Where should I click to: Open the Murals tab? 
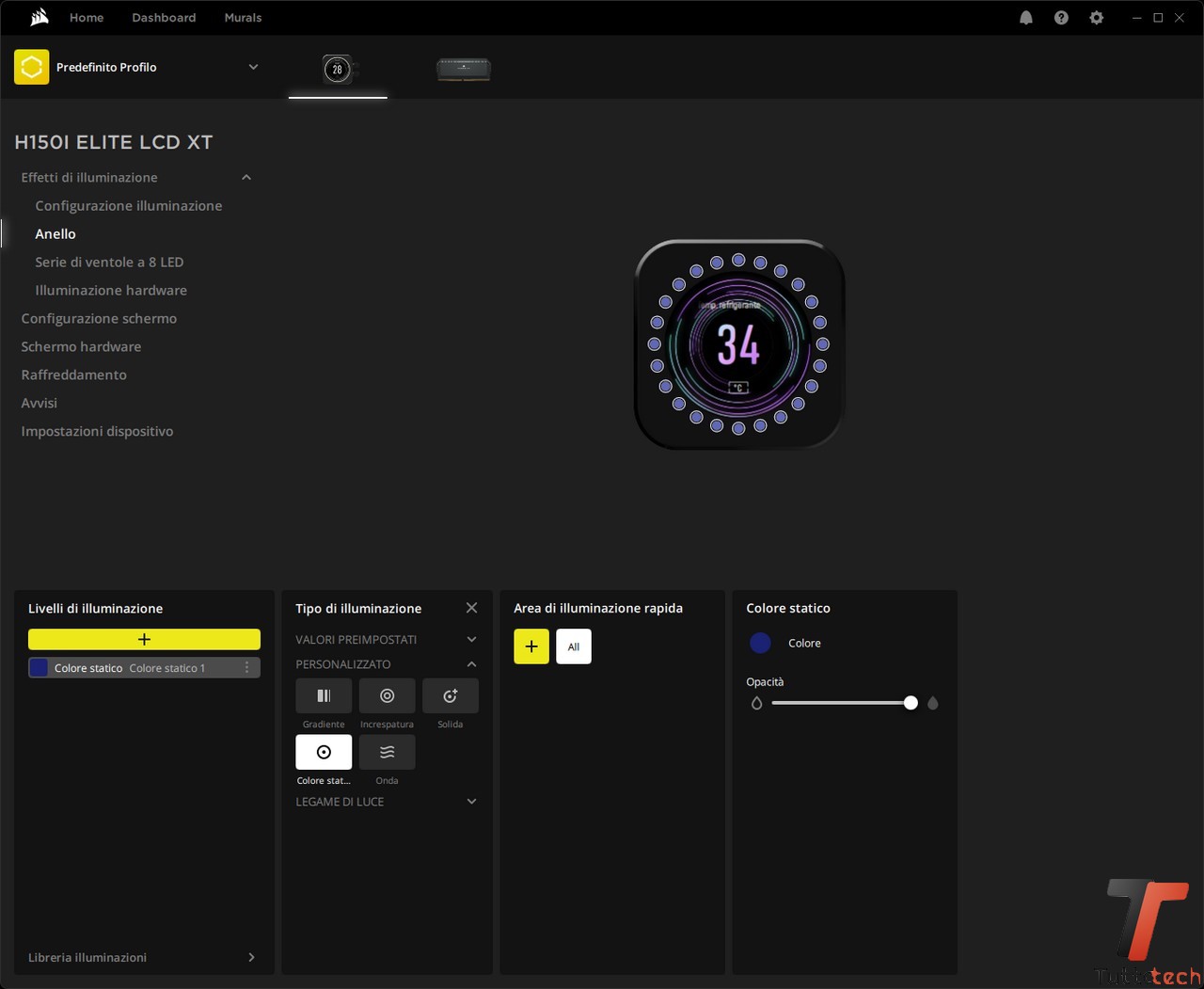pyautogui.click(x=243, y=18)
